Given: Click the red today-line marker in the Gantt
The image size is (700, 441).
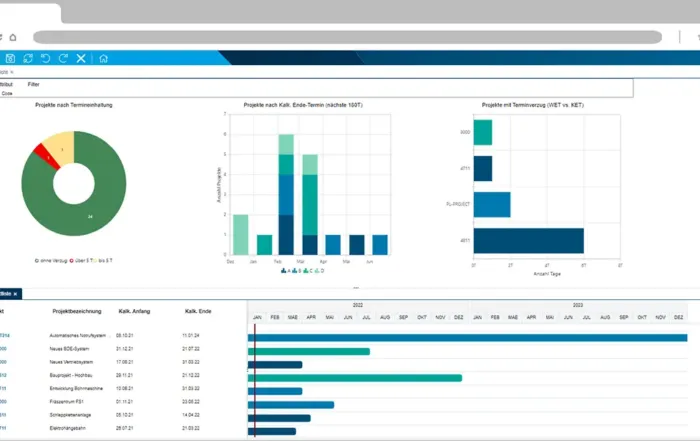Looking at the screenshot, I should (x=254, y=380).
